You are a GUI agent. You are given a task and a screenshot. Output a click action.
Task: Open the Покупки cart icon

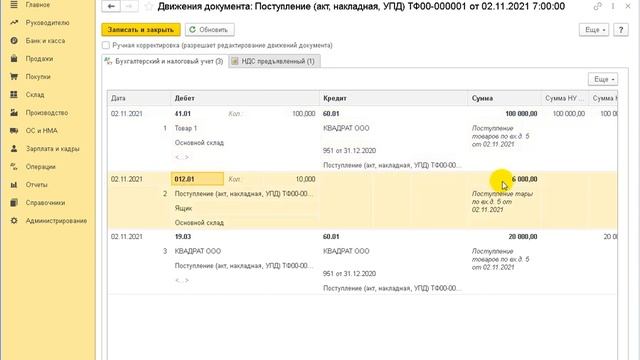[14, 77]
